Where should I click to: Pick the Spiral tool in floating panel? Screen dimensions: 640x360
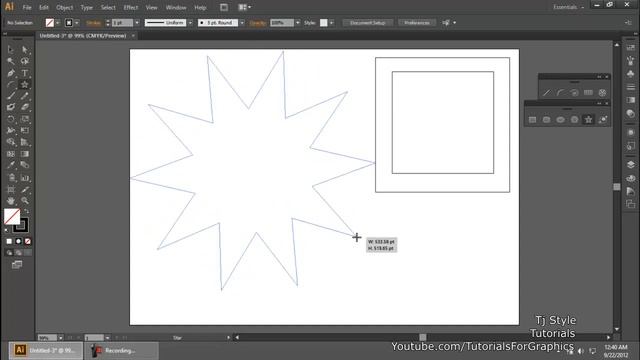tap(574, 93)
